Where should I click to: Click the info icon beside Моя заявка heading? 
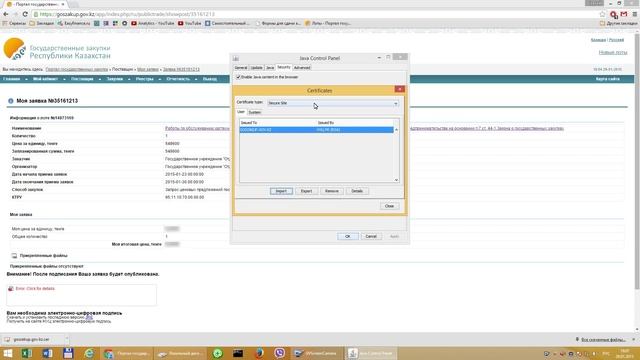(11, 101)
